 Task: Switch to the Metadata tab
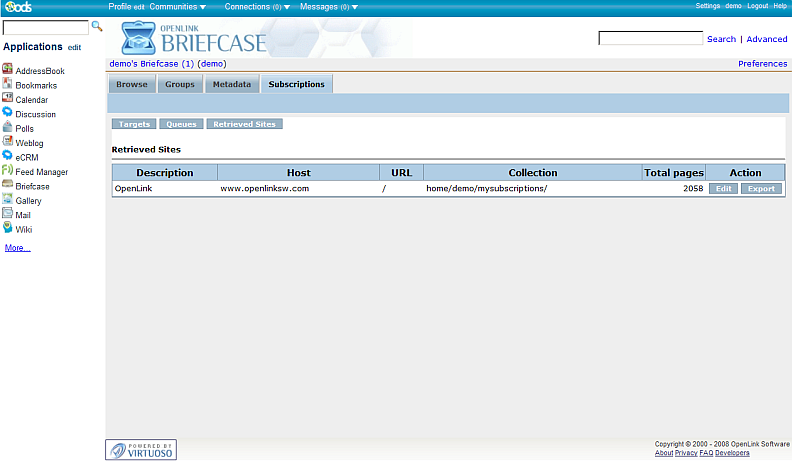pyautogui.click(x=232, y=85)
